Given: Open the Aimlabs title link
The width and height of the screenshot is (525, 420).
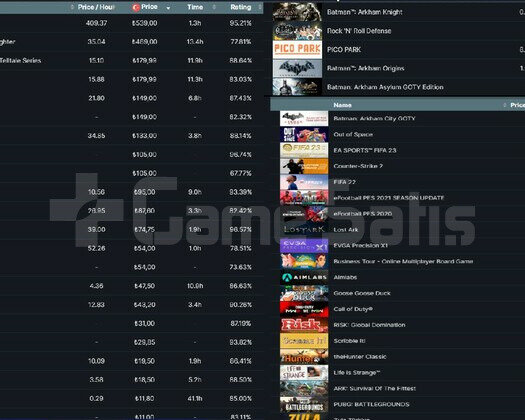Looking at the screenshot, I should pos(345,277).
